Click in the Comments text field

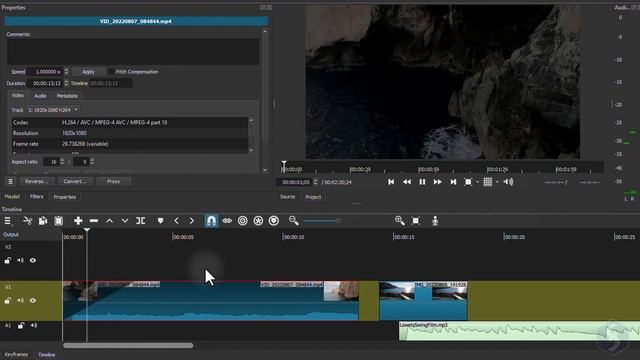point(133,51)
